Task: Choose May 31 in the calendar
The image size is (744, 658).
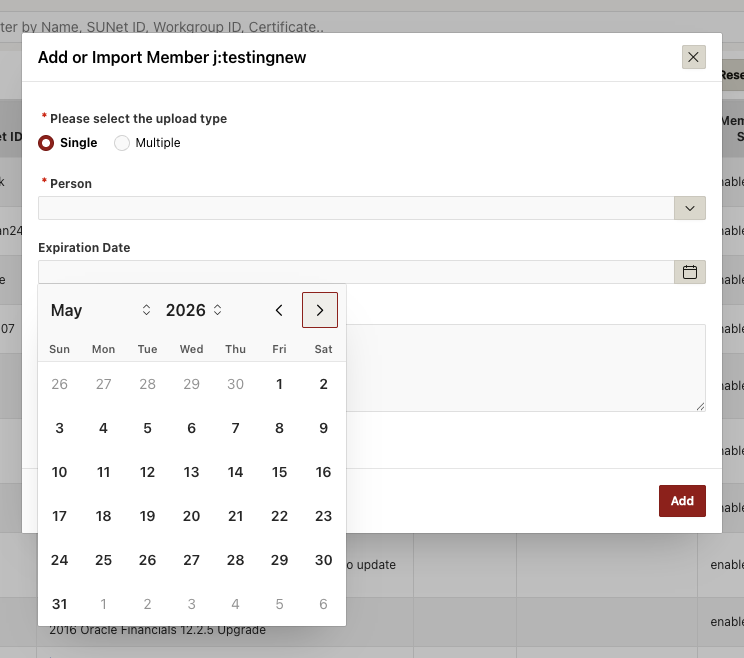Action: pos(59,604)
